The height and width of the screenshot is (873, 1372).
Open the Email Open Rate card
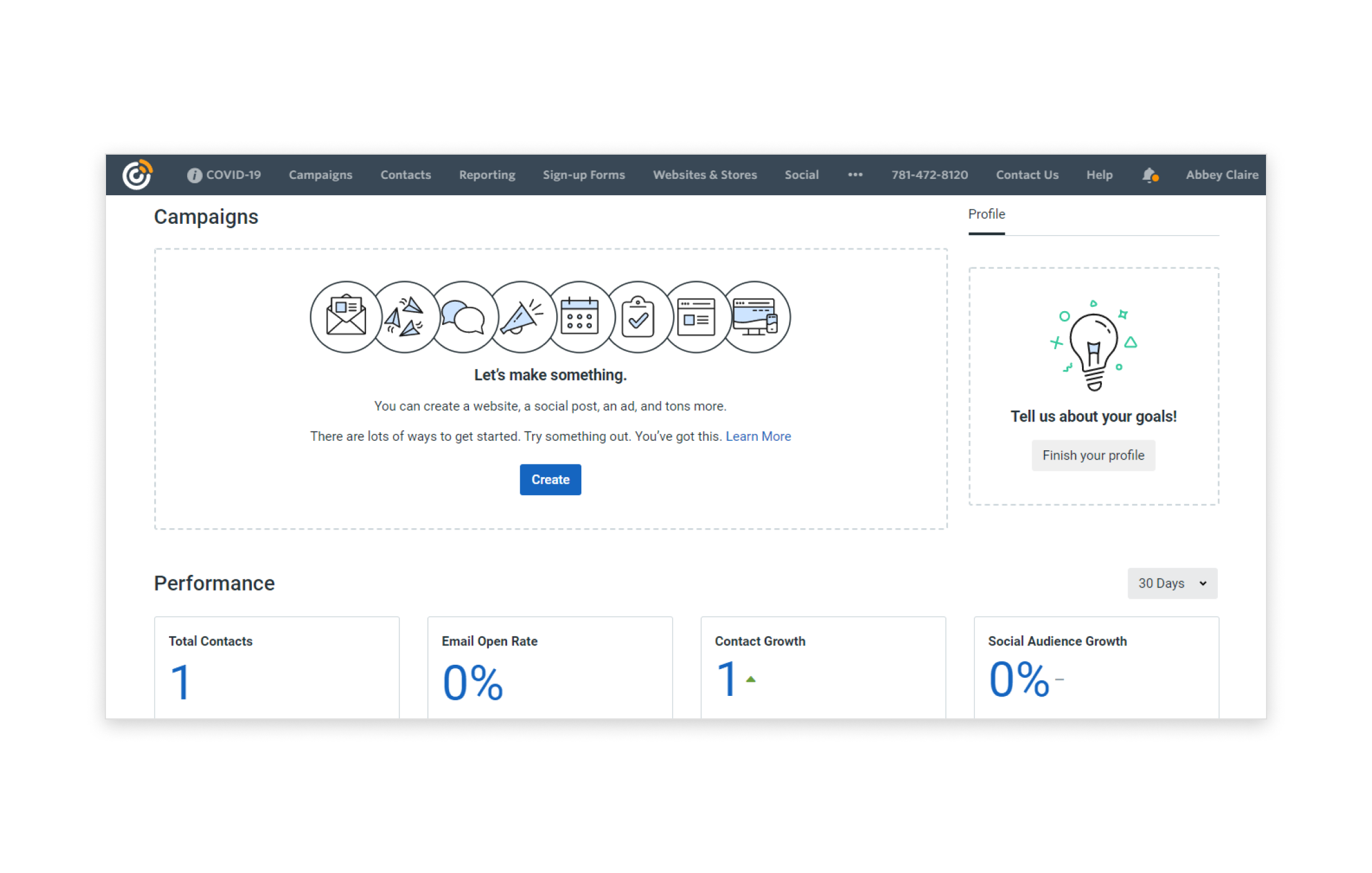[x=550, y=667]
